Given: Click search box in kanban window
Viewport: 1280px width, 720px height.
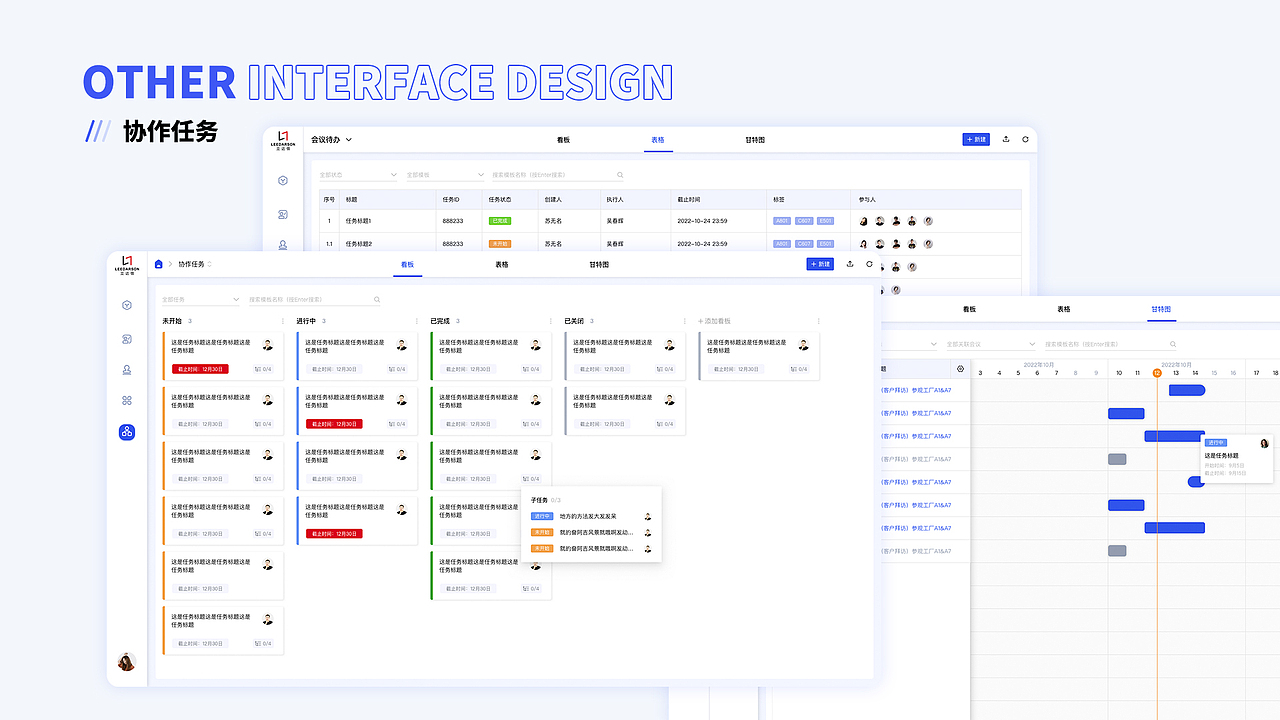Looking at the screenshot, I should point(315,299).
